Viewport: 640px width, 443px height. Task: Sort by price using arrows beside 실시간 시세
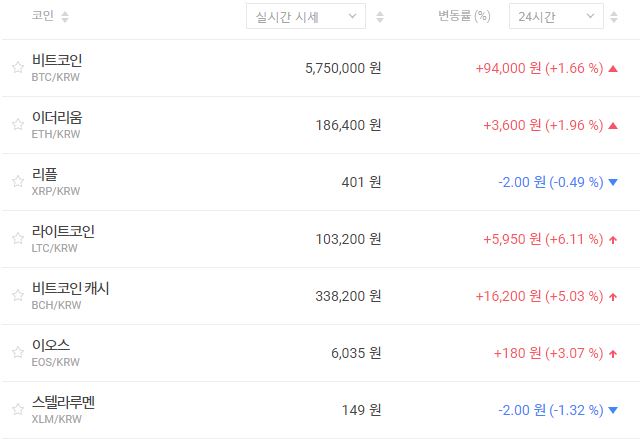tap(380, 17)
